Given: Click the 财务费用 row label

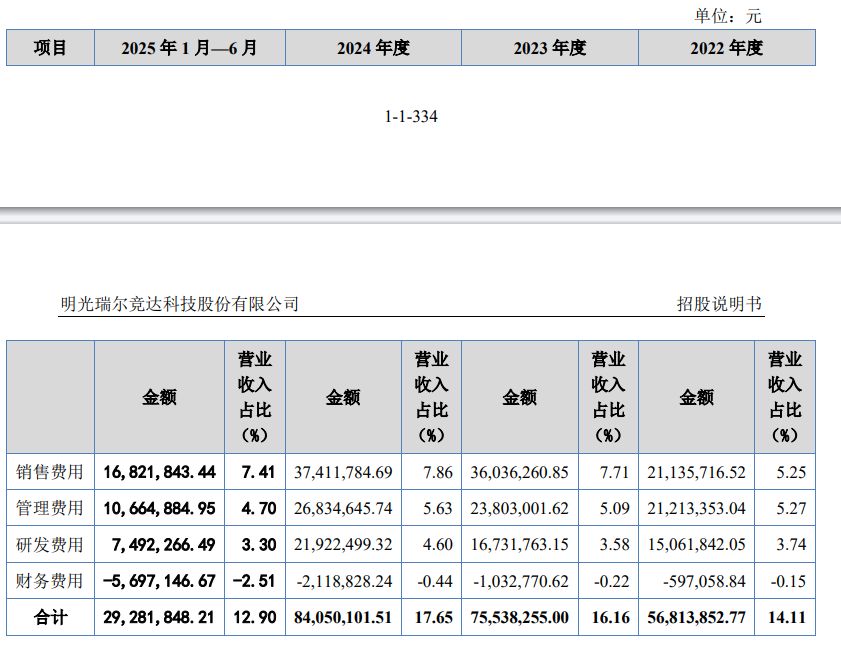Looking at the screenshot, I should pyautogui.click(x=50, y=581).
